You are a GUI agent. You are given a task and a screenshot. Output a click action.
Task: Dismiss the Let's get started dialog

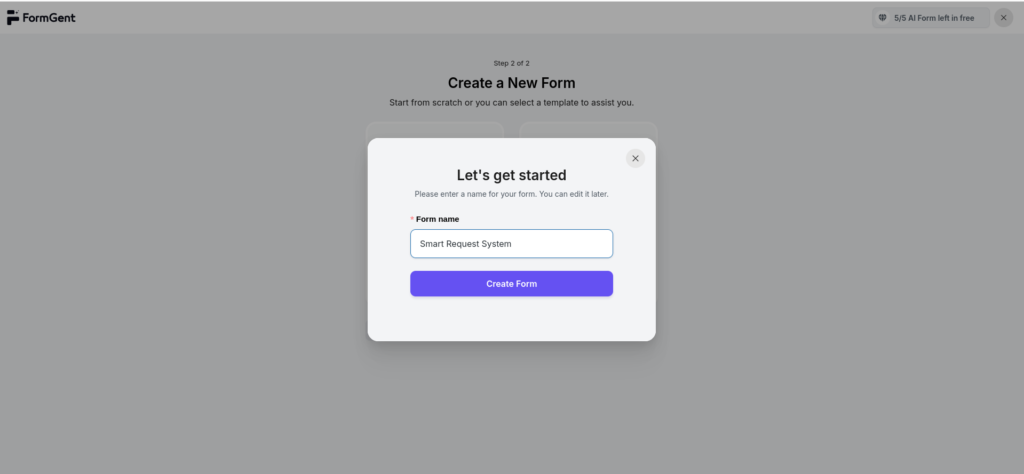click(635, 158)
